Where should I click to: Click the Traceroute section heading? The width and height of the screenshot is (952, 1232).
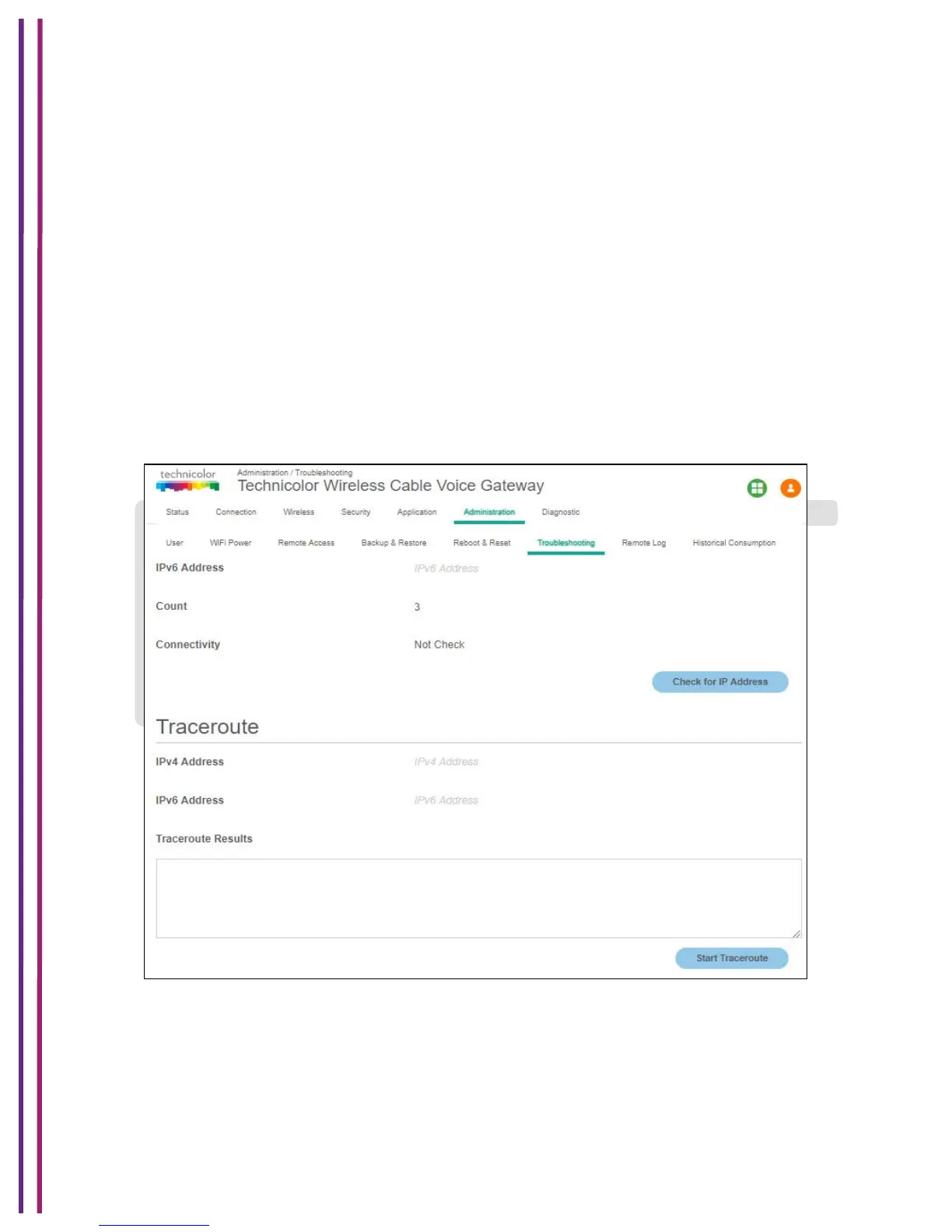pos(208,726)
